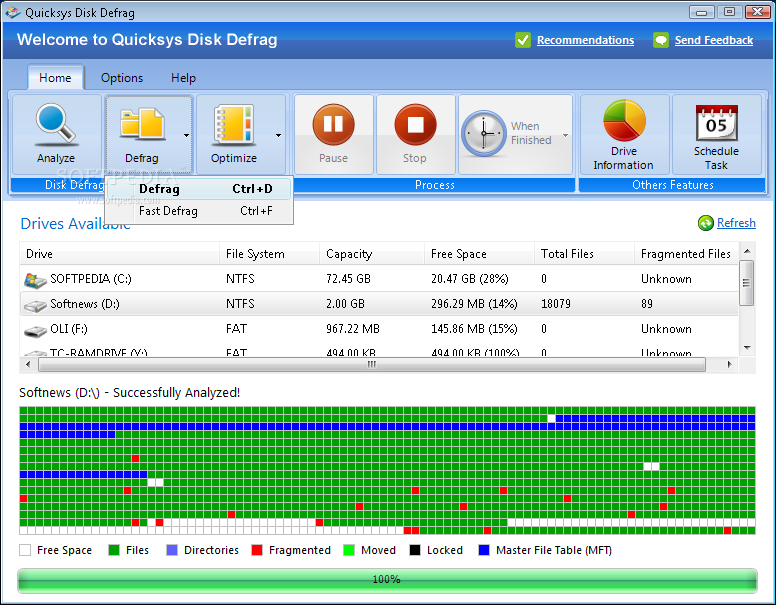The image size is (776, 605).
Task: Choose Defrag Ctrl+D menu entry
Action: [199, 189]
